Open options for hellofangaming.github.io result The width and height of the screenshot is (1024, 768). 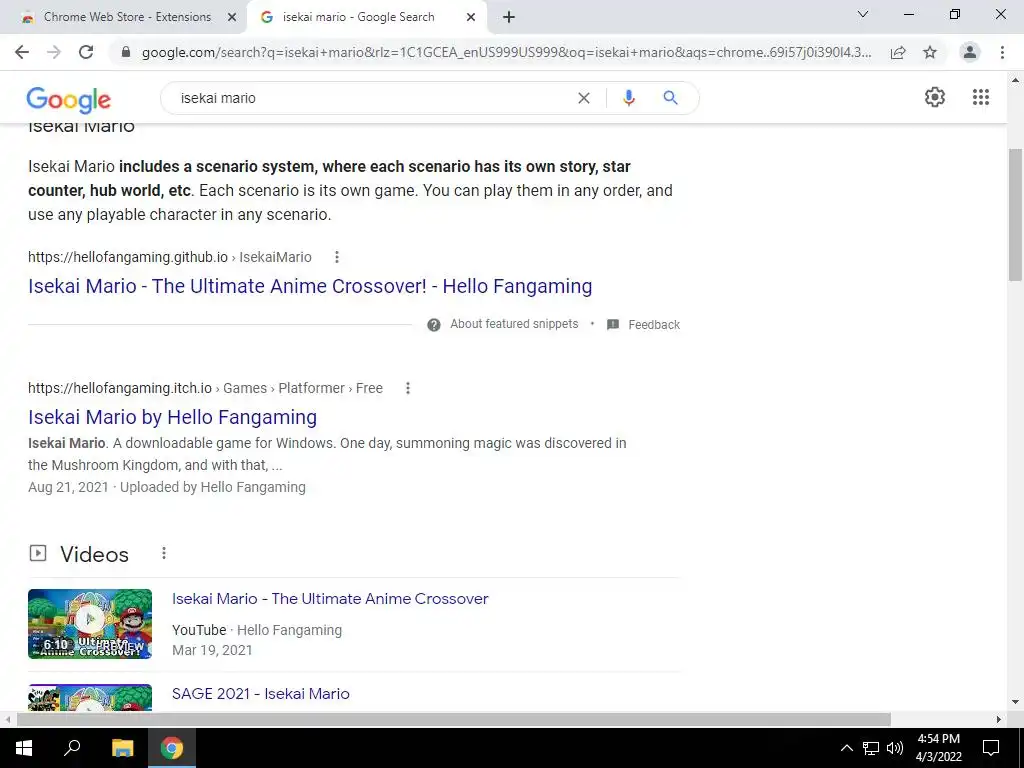pyautogui.click(x=337, y=257)
